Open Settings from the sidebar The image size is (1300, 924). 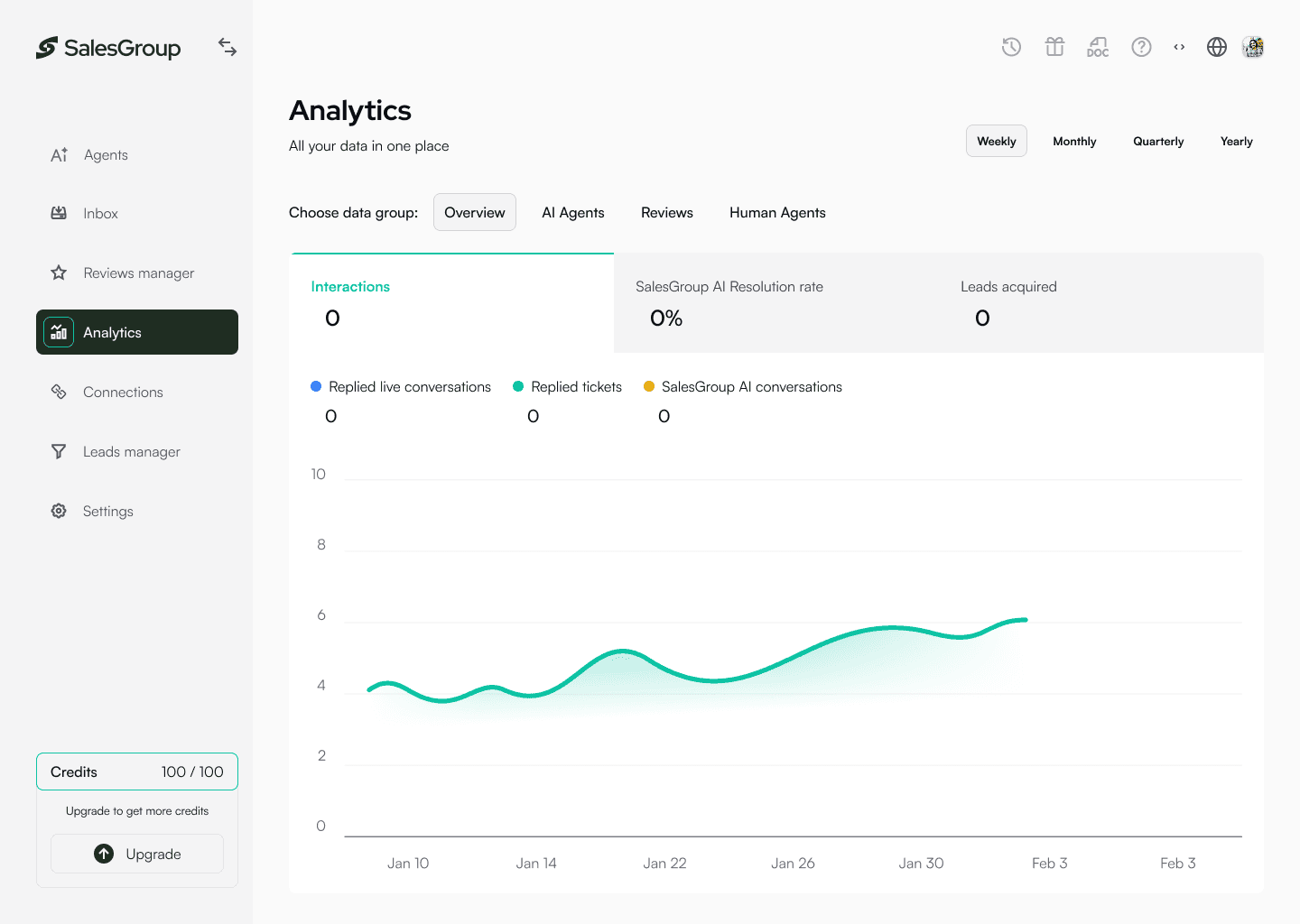click(137, 511)
